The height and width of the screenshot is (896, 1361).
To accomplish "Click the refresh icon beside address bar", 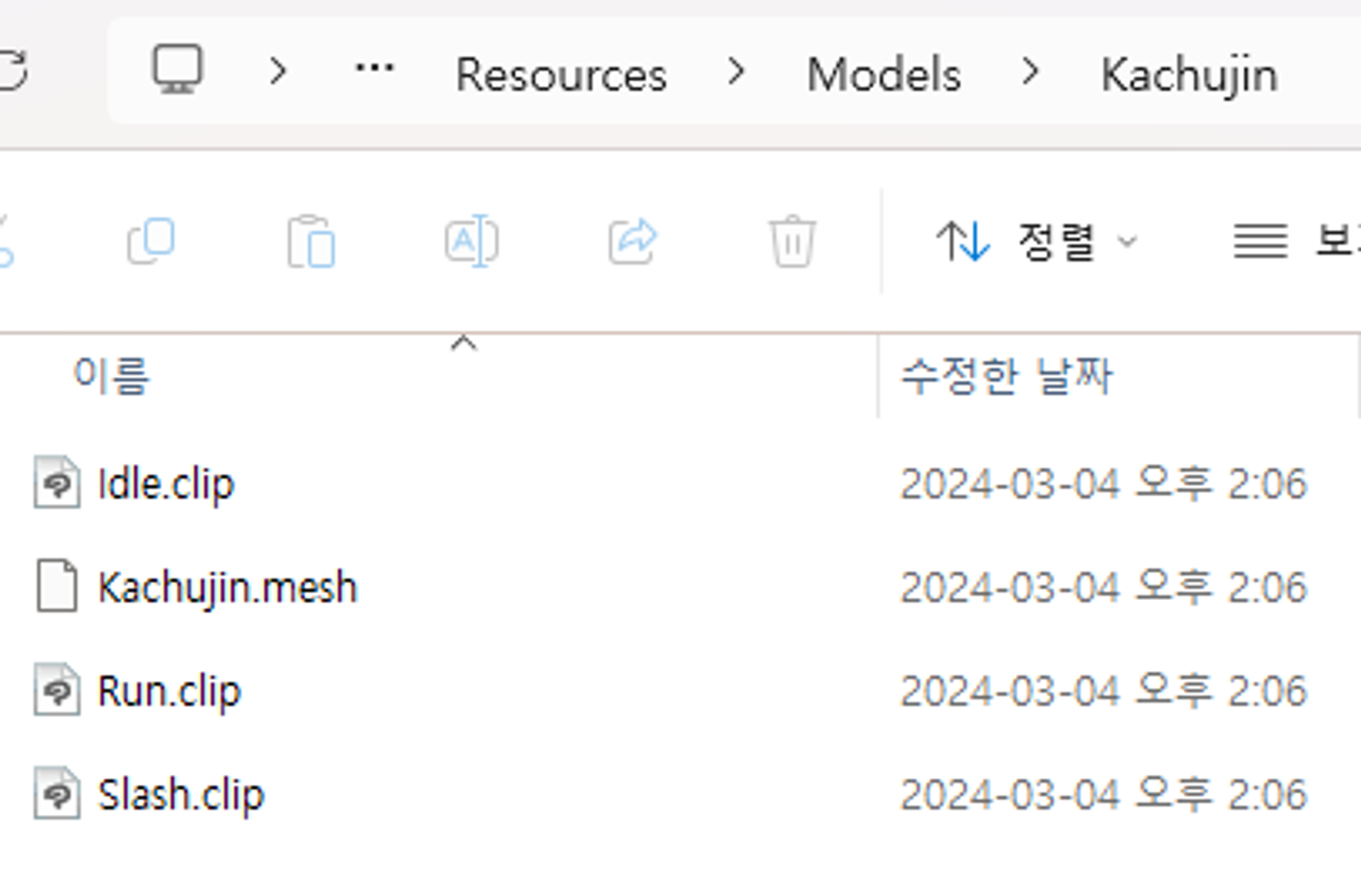I will (12, 71).
